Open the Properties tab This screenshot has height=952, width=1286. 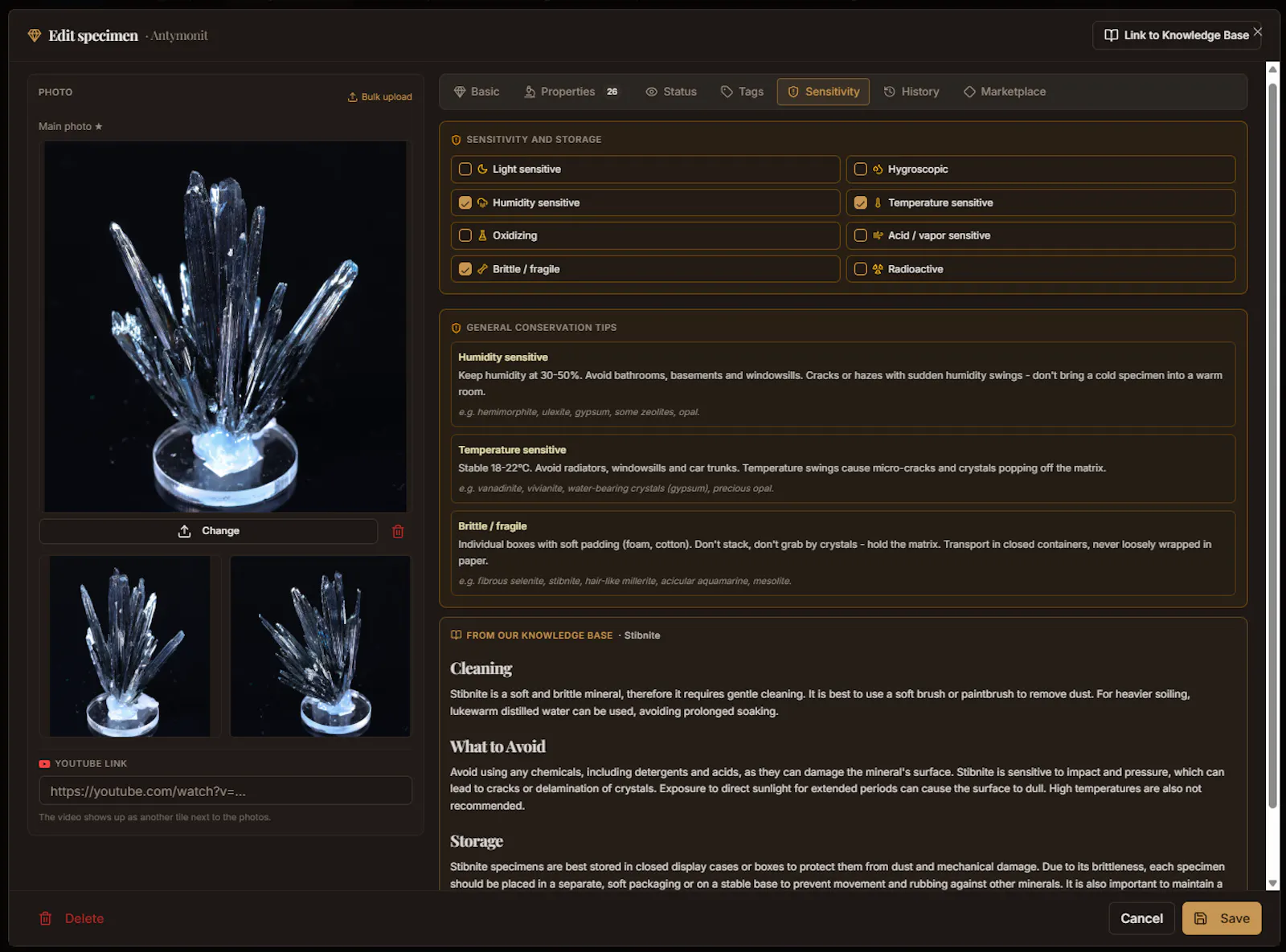[x=571, y=92]
